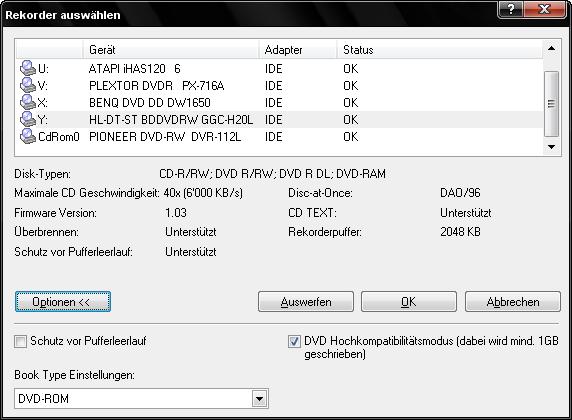Click the Auswerfen button

[x=306, y=302]
